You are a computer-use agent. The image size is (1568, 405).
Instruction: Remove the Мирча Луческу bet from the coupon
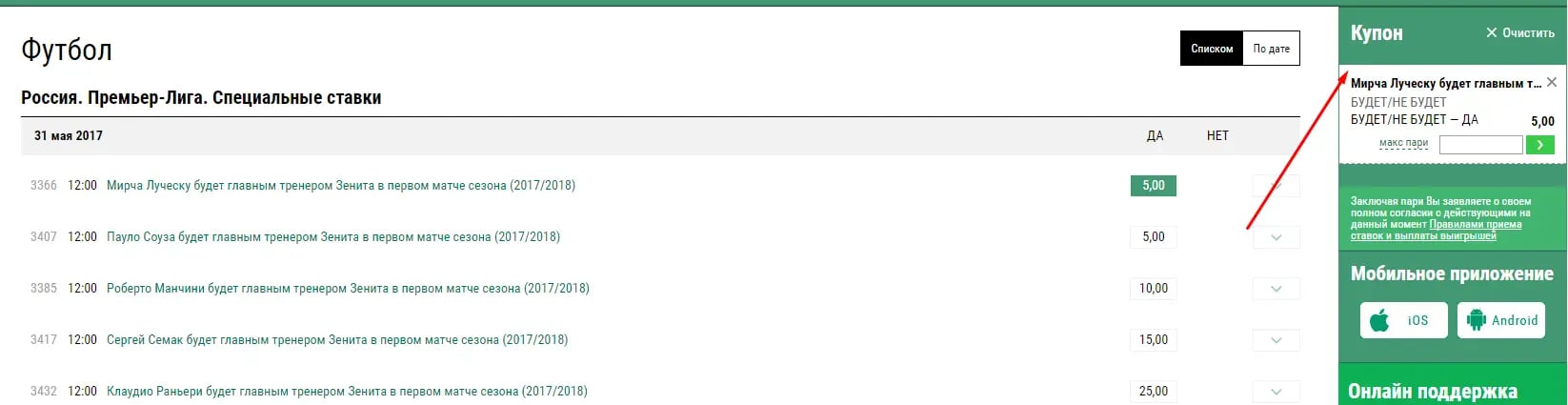coord(1552,83)
